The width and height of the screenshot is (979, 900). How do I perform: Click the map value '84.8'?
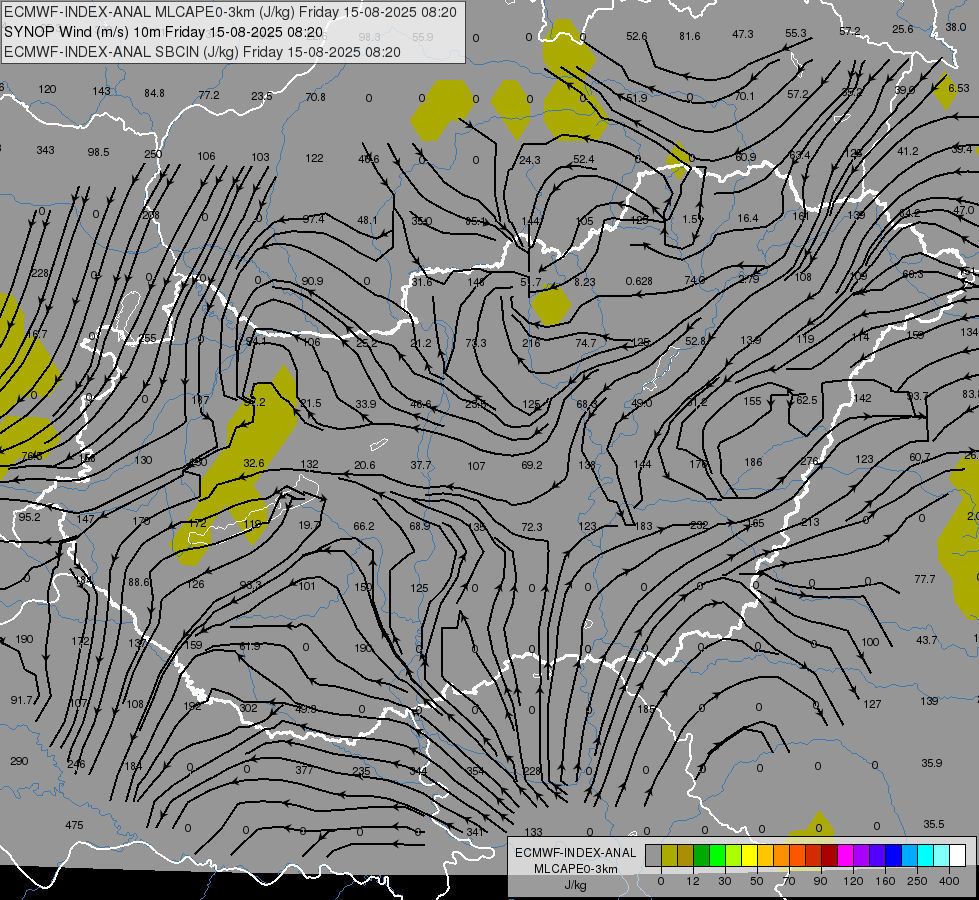coord(154,93)
